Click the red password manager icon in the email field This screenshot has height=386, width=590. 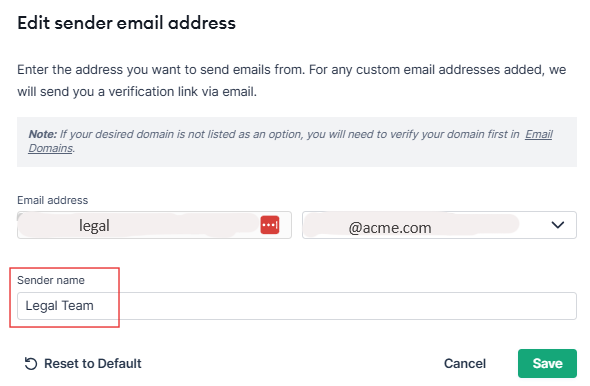(x=270, y=225)
